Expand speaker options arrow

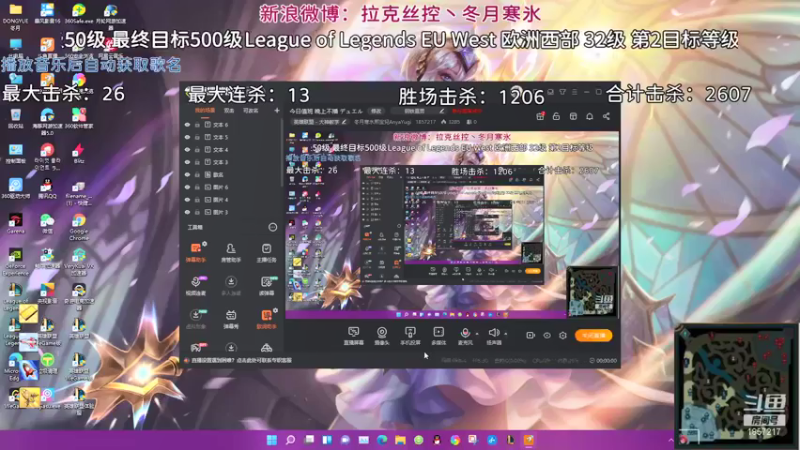[x=506, y=334]
